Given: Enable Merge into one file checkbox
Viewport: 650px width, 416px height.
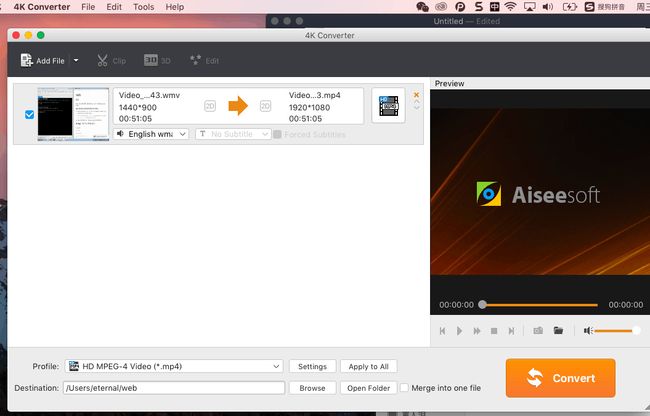Looking at the screenshot, I should [404, 388].
